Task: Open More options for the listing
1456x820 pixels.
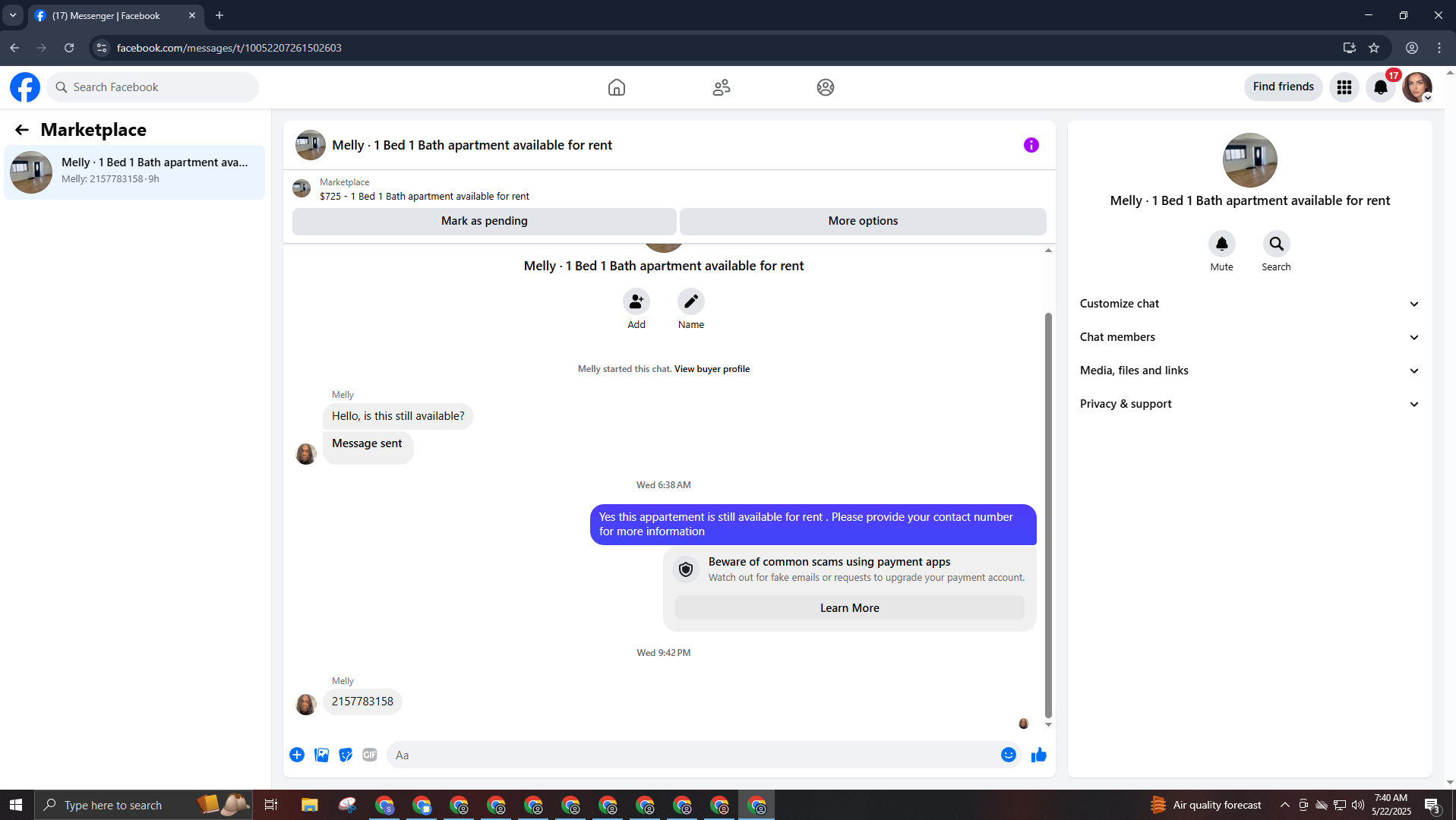Action: (863, 221)
